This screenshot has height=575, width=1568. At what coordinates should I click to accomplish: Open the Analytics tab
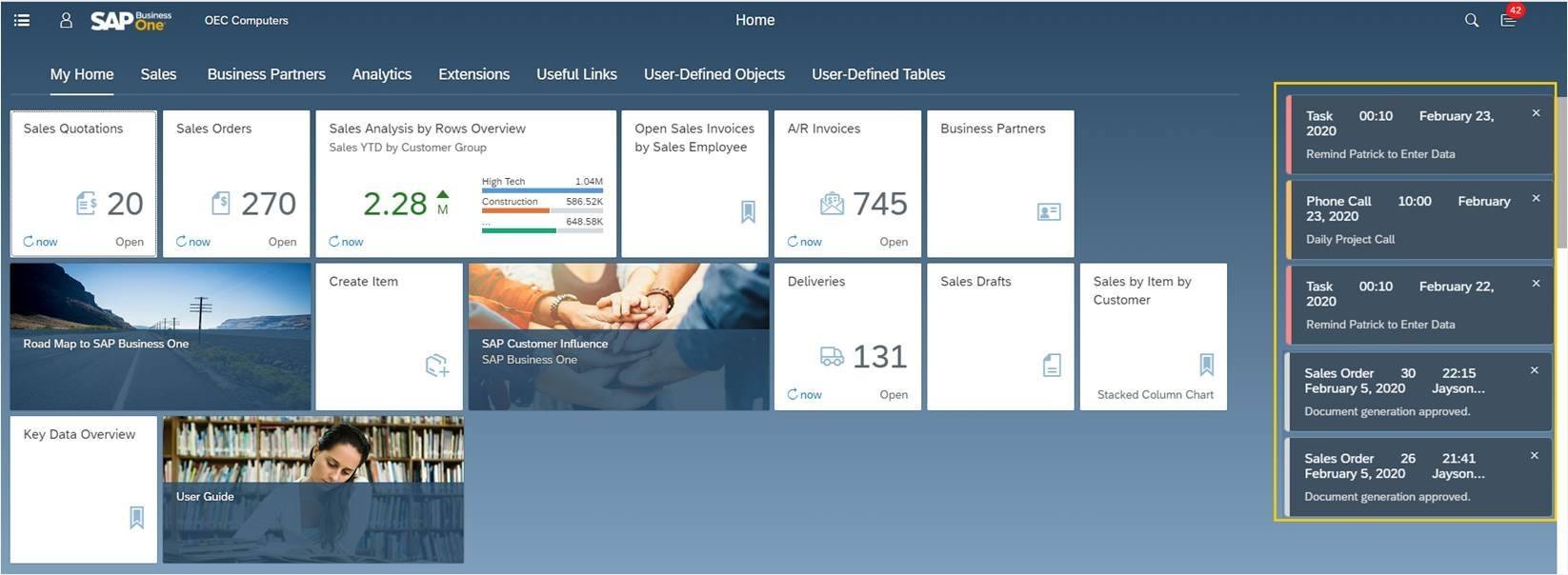point(382,74)
